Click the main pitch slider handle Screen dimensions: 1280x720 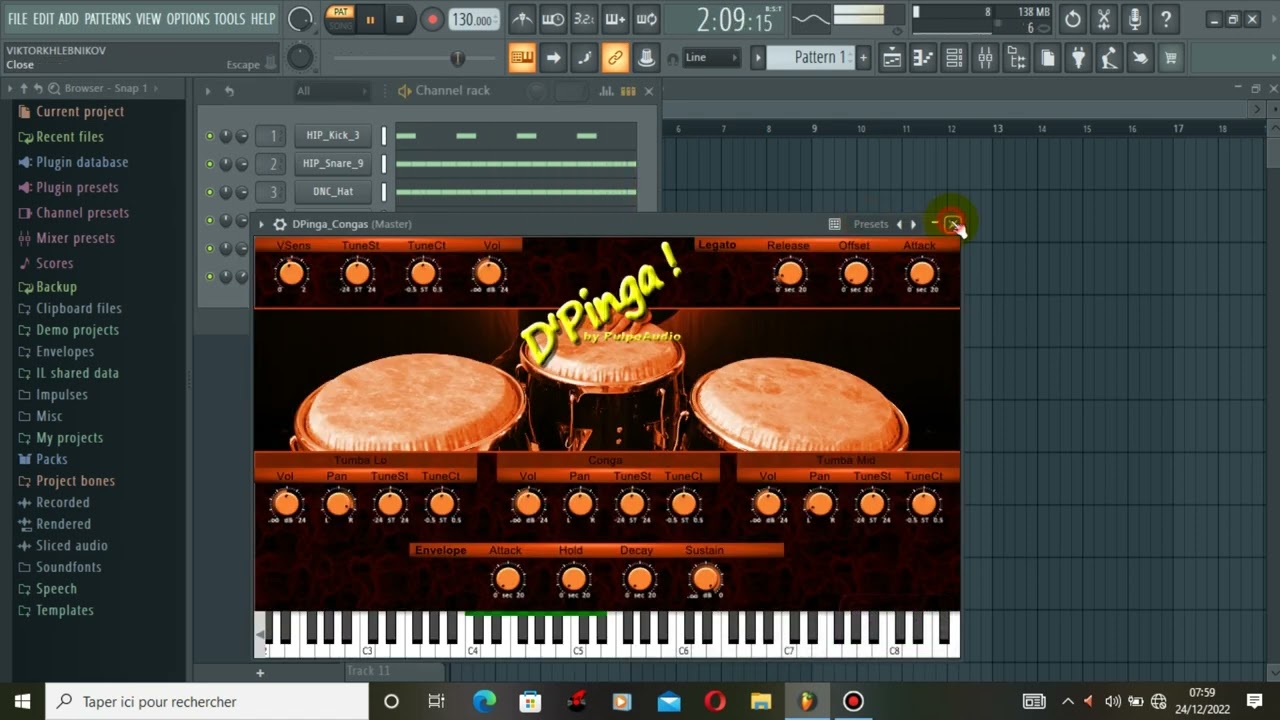(458, 59)
